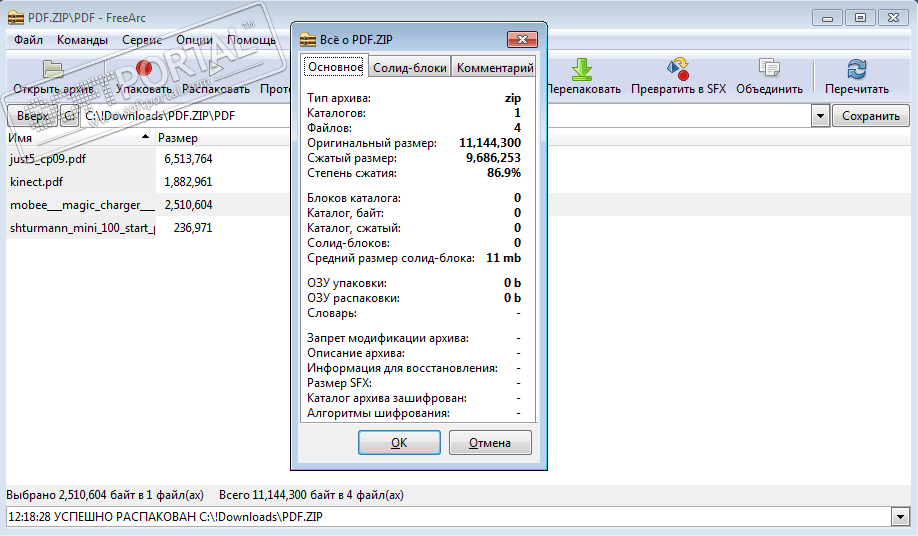The image size is (918, 536).
Task: Select file shturmann_mini_100_start
Action: [82, 228]
